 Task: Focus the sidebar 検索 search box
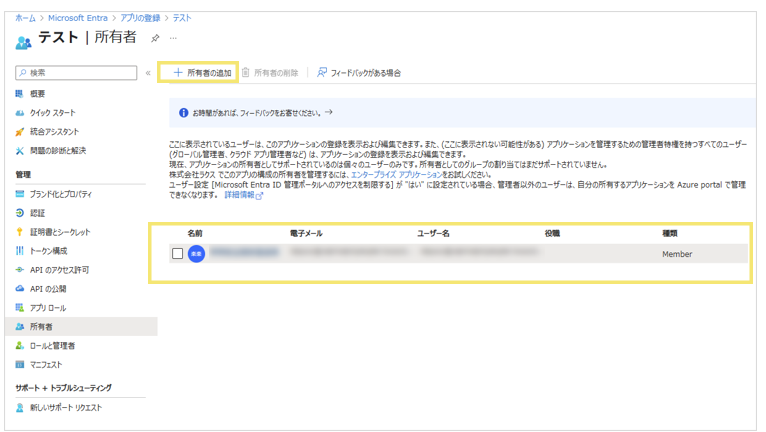(76, 73)
